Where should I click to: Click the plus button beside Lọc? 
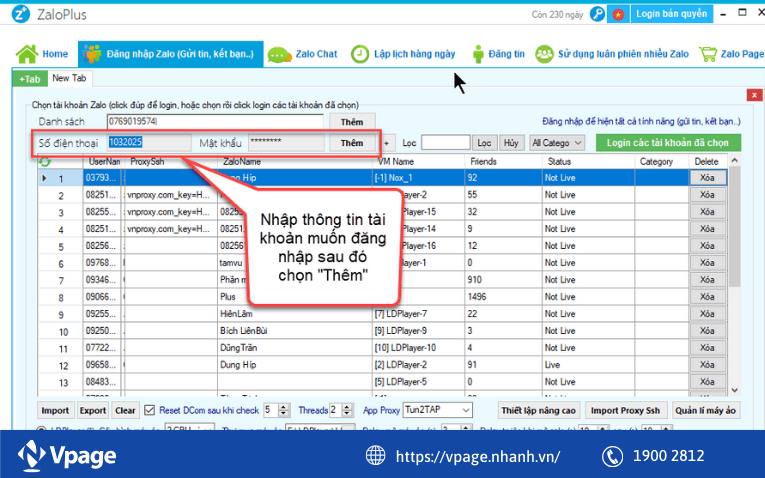[x=386, y=143]
